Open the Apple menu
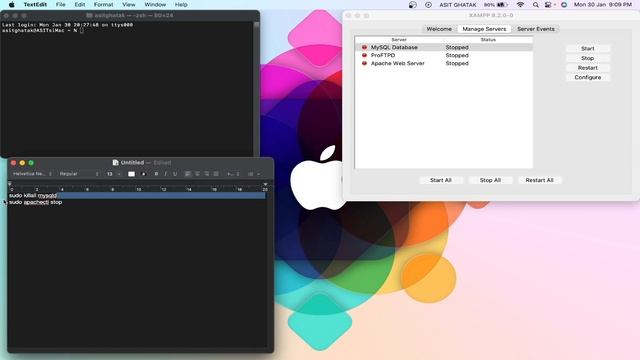Screen dimensions: 640x360 pos(11,5)
